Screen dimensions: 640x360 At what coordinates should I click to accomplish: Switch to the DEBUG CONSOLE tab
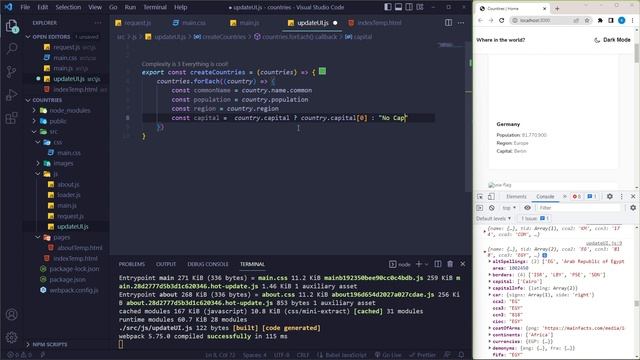(208, 264)
